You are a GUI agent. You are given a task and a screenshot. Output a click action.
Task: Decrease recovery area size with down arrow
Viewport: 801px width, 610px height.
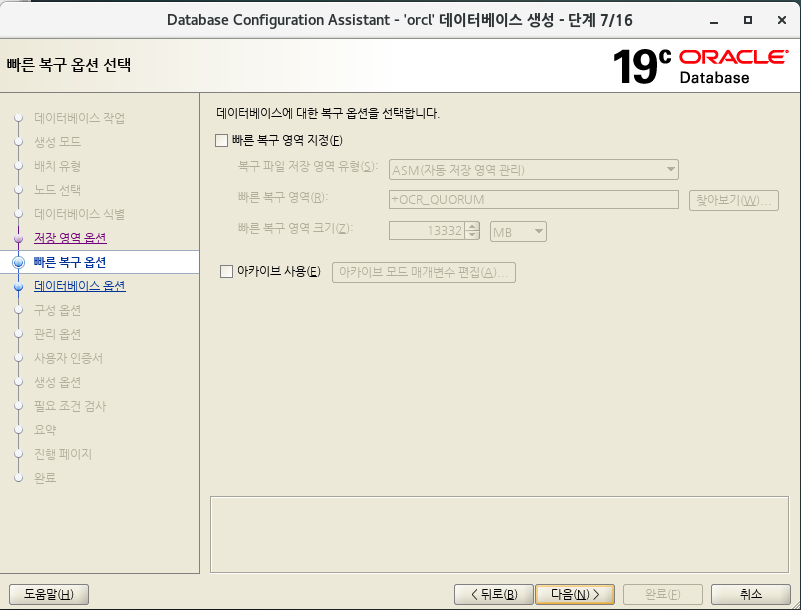[473, 236]
